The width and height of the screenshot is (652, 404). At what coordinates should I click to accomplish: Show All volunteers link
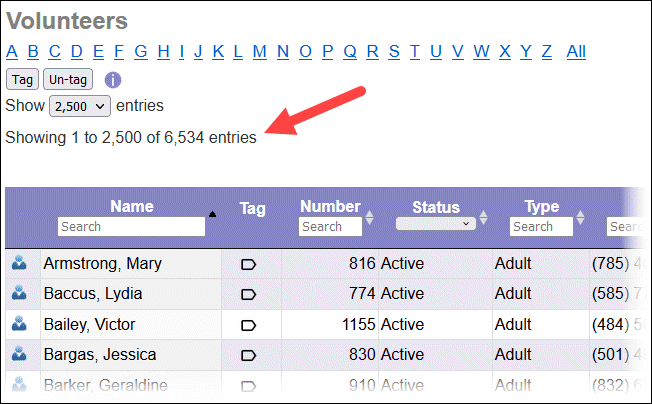pos(576,52)
